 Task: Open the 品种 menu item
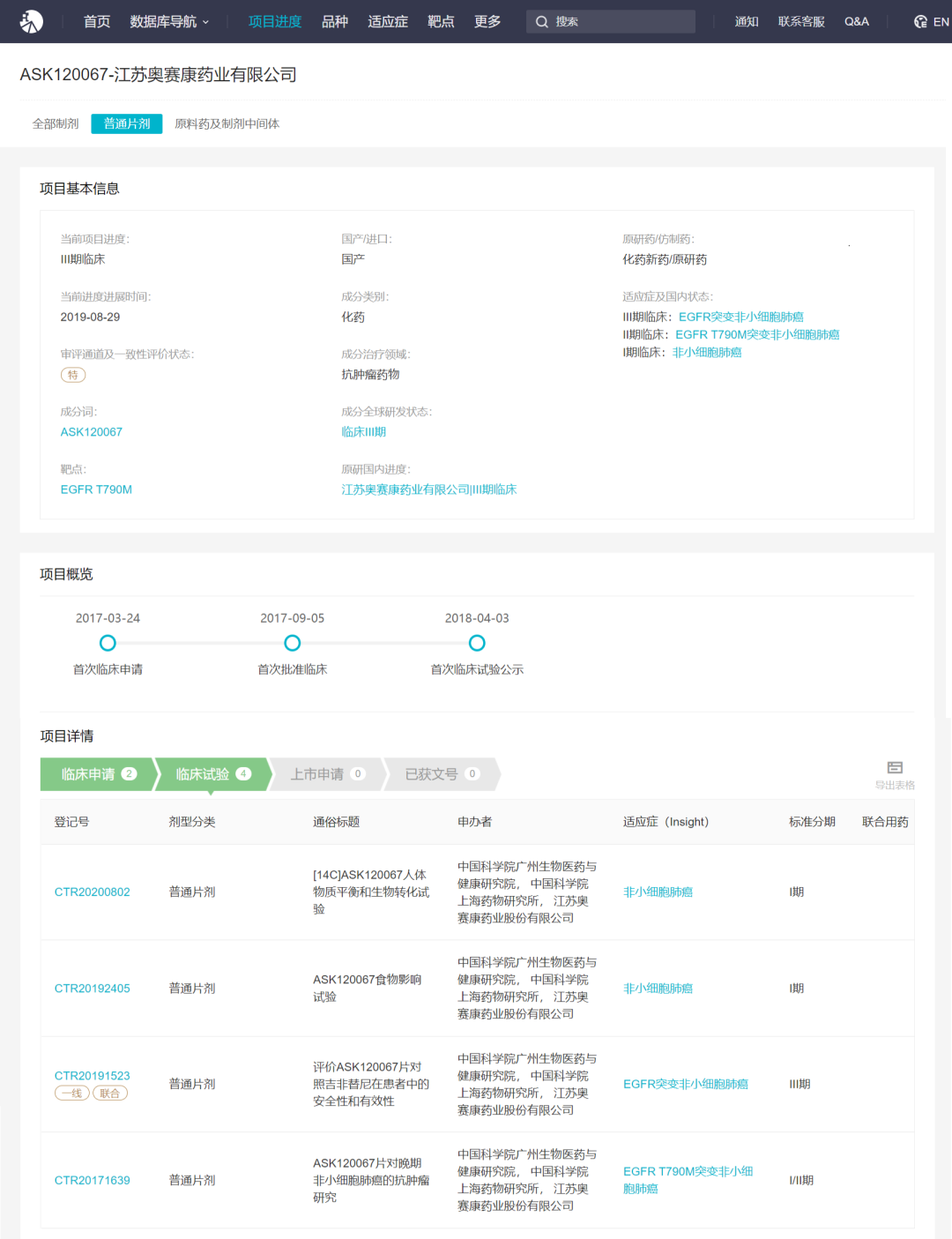pyautogui.click(x=335, y=22)
